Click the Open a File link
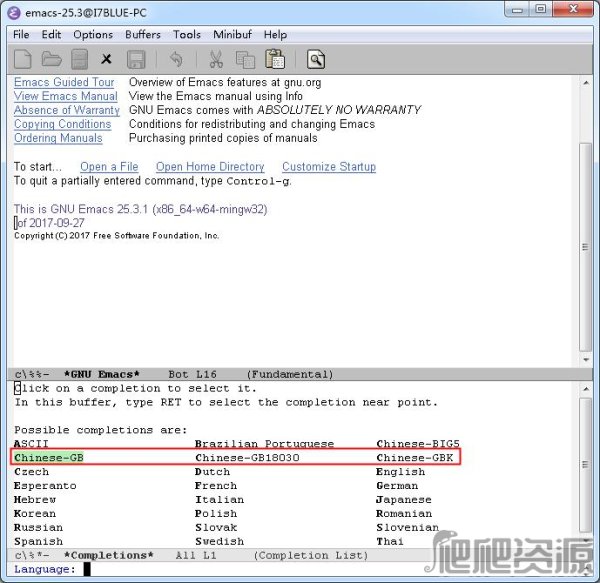Screen dimensions: 600x583 pyautogui.click(x=109, y=167)
